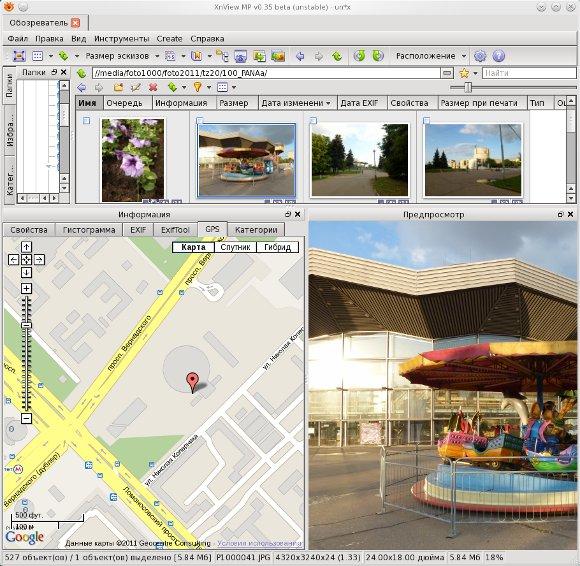580x566 pixels.
Task: Open settings via the blue gear icon
Action: 480,56
